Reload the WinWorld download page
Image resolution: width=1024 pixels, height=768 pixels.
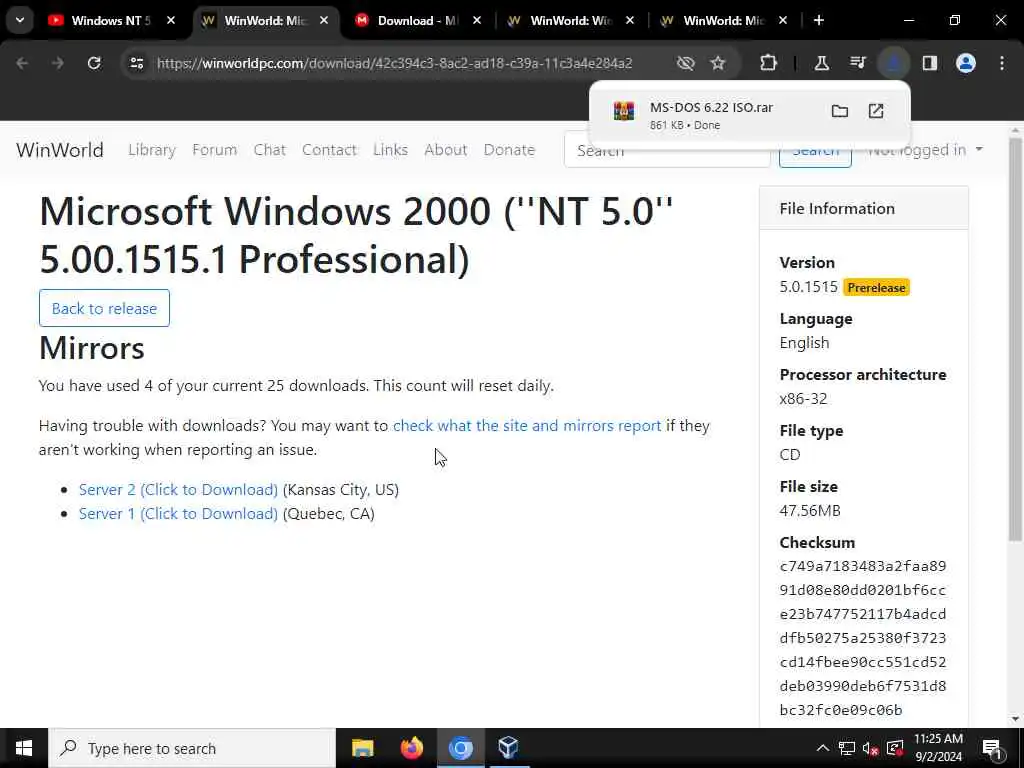(94, 63)
